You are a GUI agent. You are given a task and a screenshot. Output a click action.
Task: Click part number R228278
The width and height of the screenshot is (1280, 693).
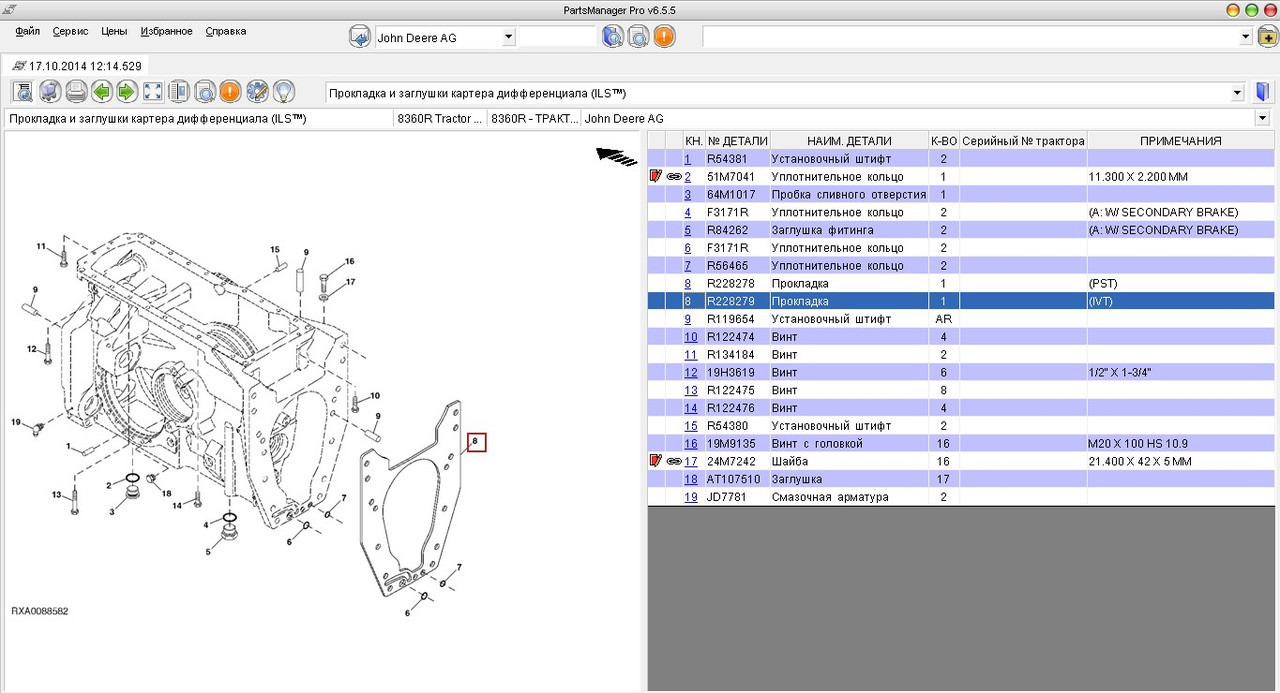coord(730,283)
